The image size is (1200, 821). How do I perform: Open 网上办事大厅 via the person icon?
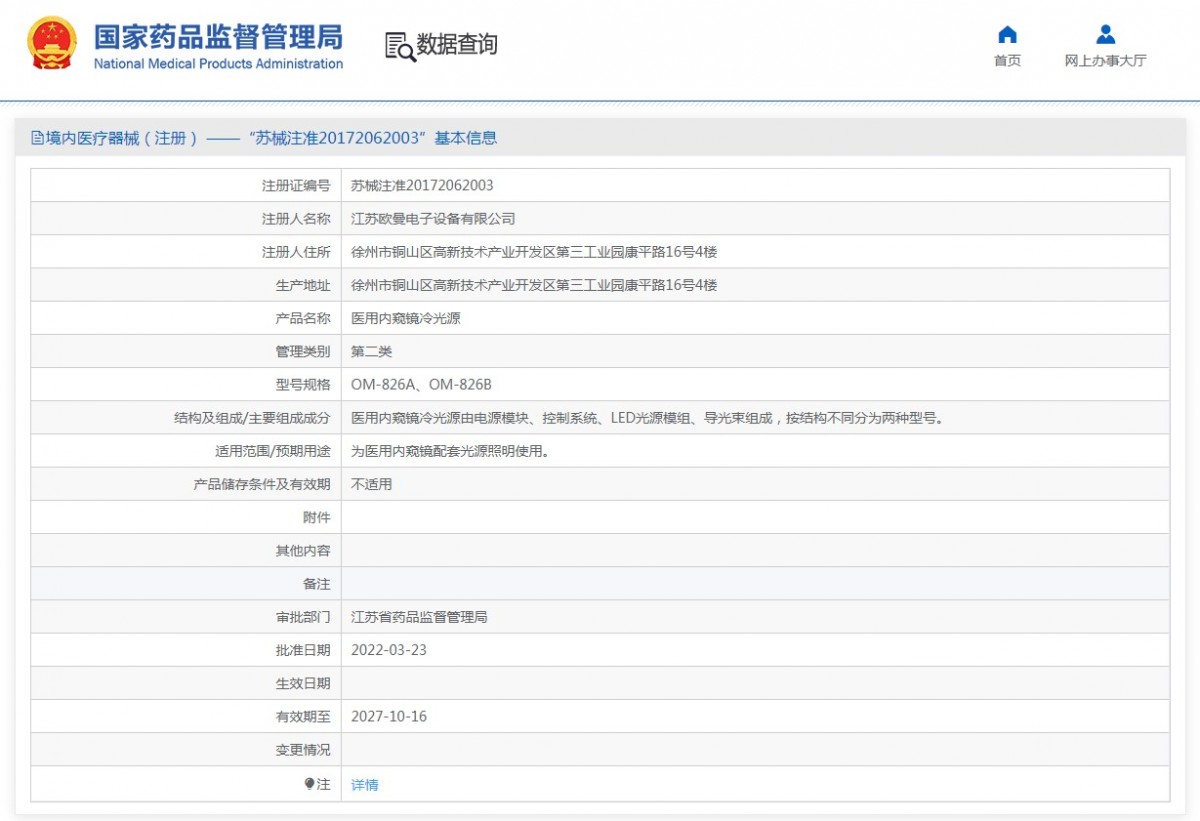pyautogui.click(x=1105, y=35)
